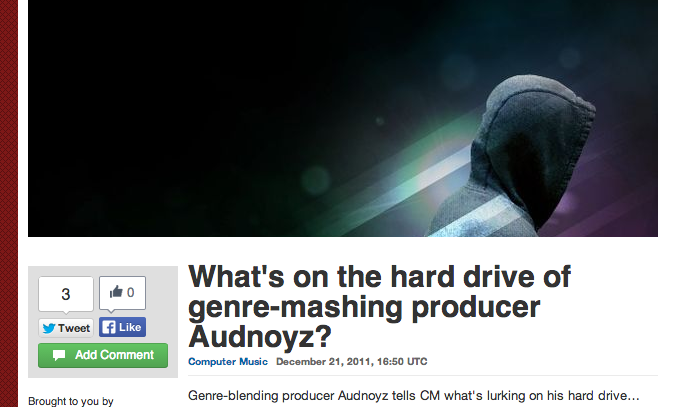Click the hooded figure in the banner

click(x=518, y=160)
